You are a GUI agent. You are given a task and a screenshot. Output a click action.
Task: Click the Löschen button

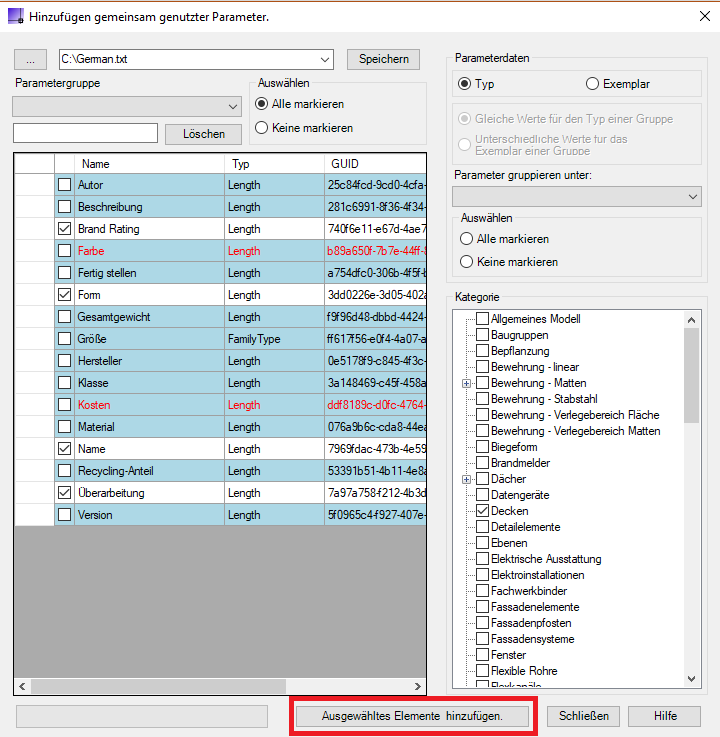(x=203, y=134)
